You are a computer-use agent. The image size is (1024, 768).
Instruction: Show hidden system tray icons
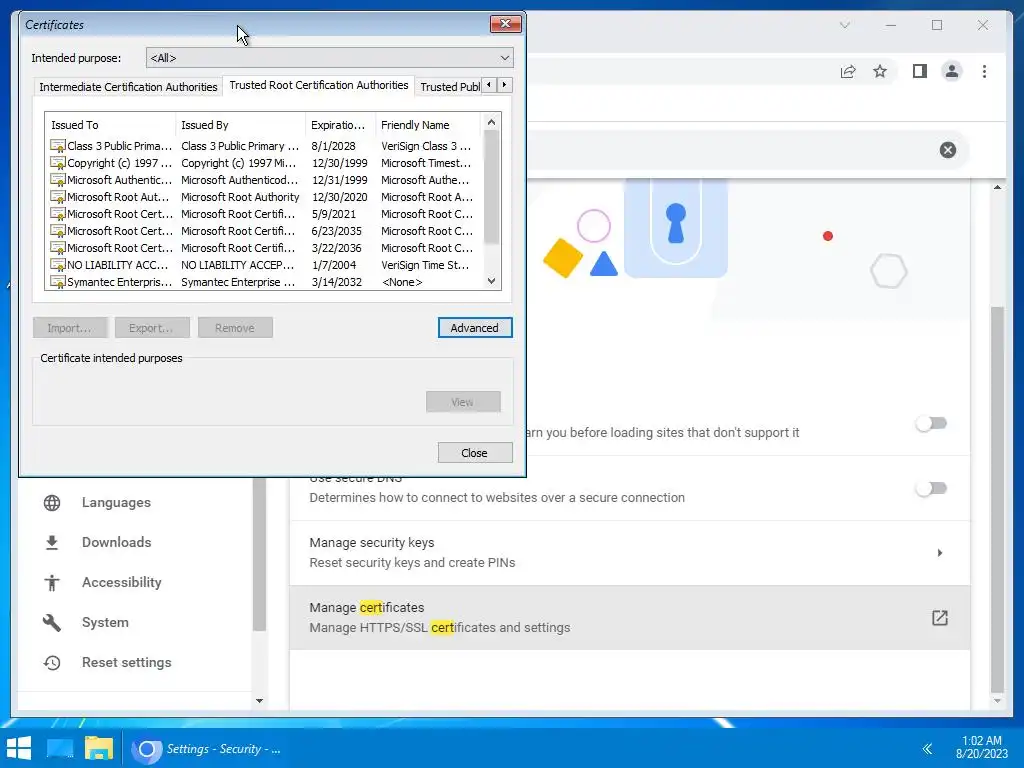[x=927, y=748]
